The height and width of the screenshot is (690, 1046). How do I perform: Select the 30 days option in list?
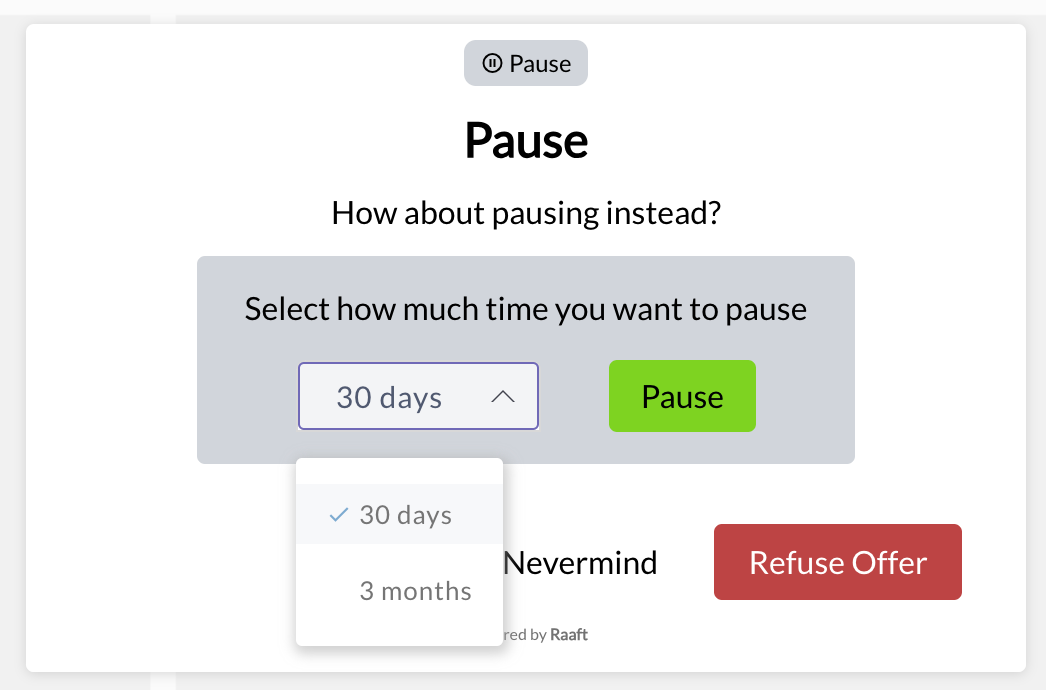tap(400, 514)
